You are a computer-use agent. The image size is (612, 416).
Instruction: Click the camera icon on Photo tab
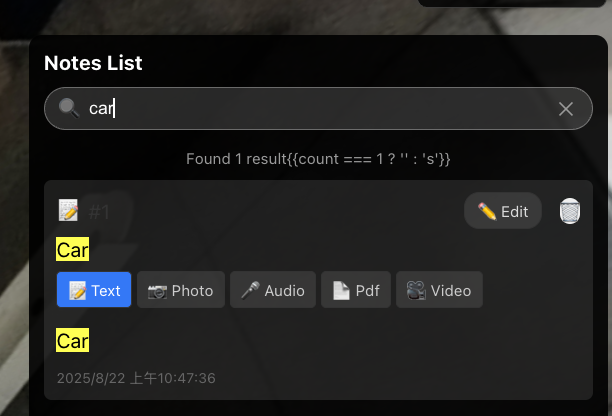pyautogui.click(x=157, y=291)
